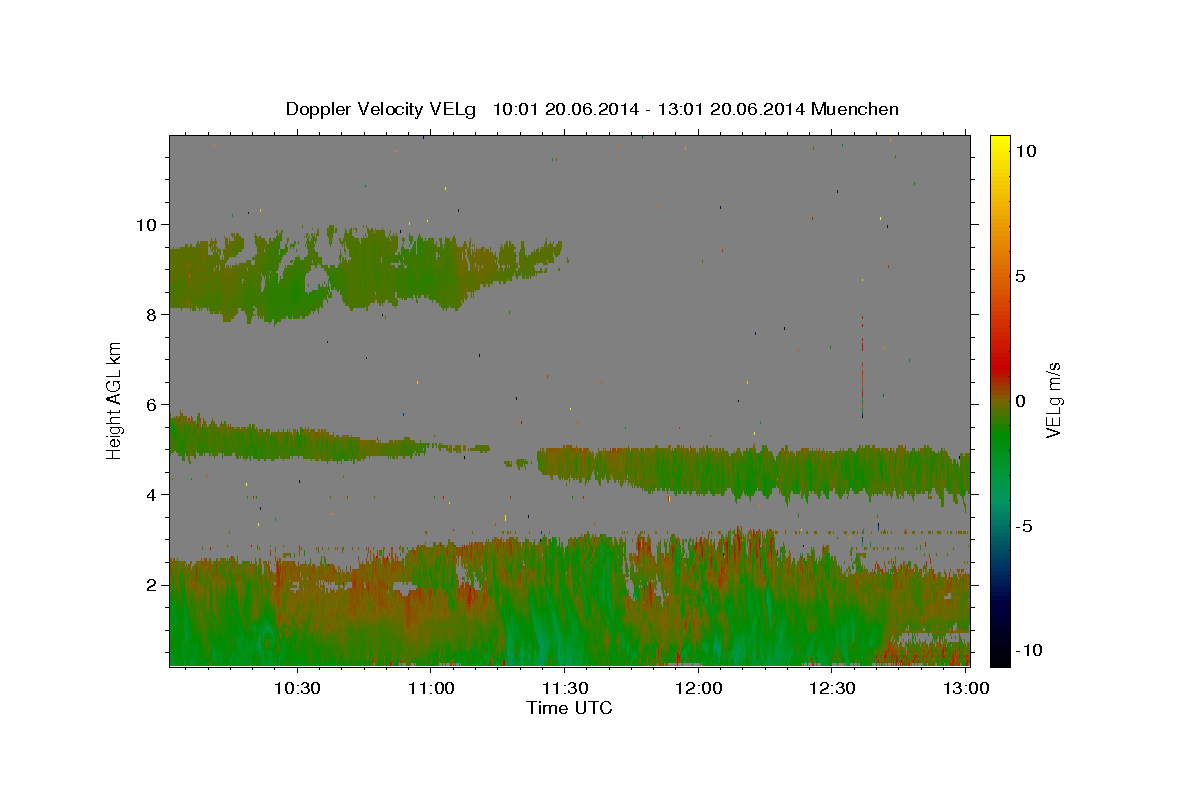
Task: Click the 12:00 time tick label
Action: pos(698,688)
